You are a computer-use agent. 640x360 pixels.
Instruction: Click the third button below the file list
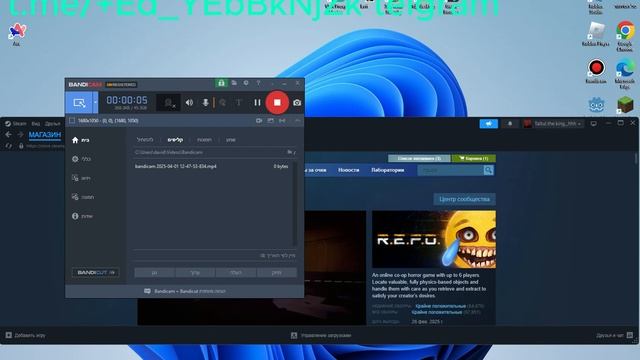click(x=236, y=273)
